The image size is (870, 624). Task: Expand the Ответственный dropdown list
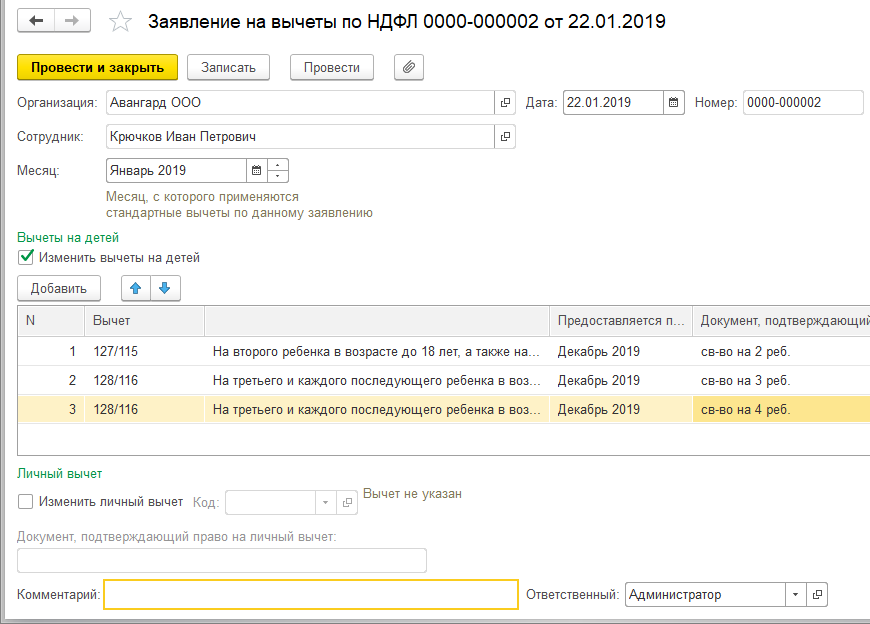pos(795,594)
